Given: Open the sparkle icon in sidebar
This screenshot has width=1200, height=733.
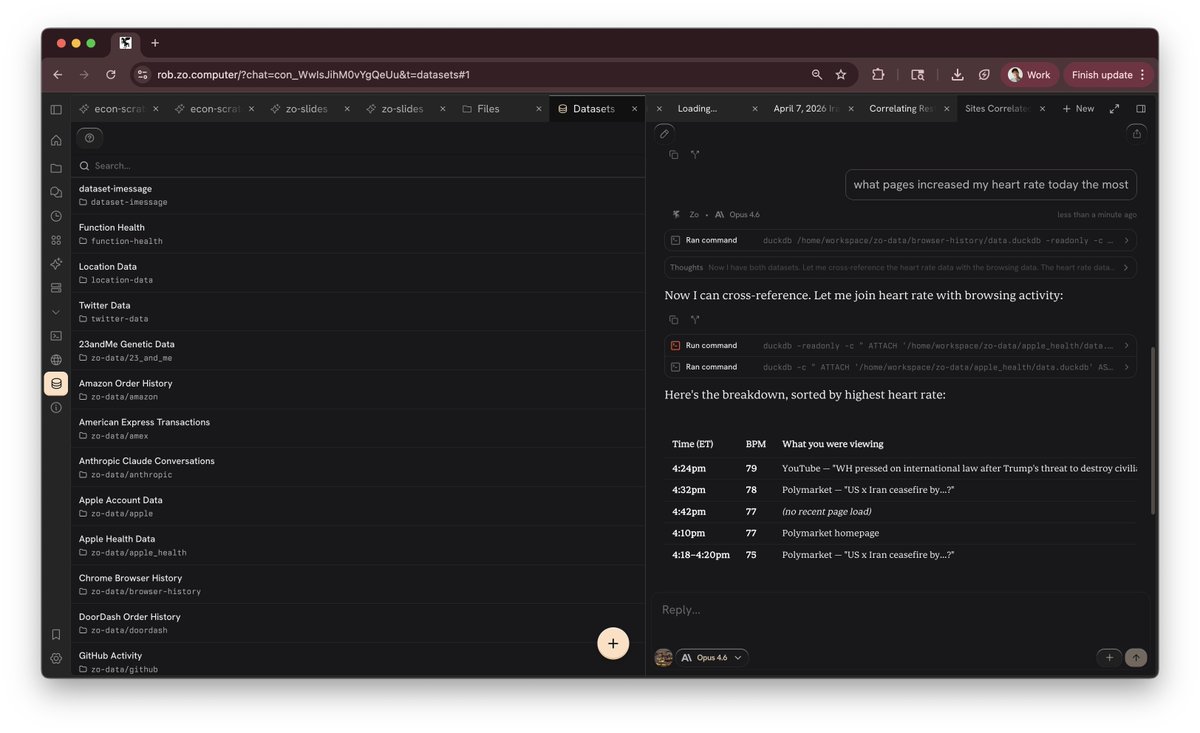Looking at the screenshot, I should 56,264.
